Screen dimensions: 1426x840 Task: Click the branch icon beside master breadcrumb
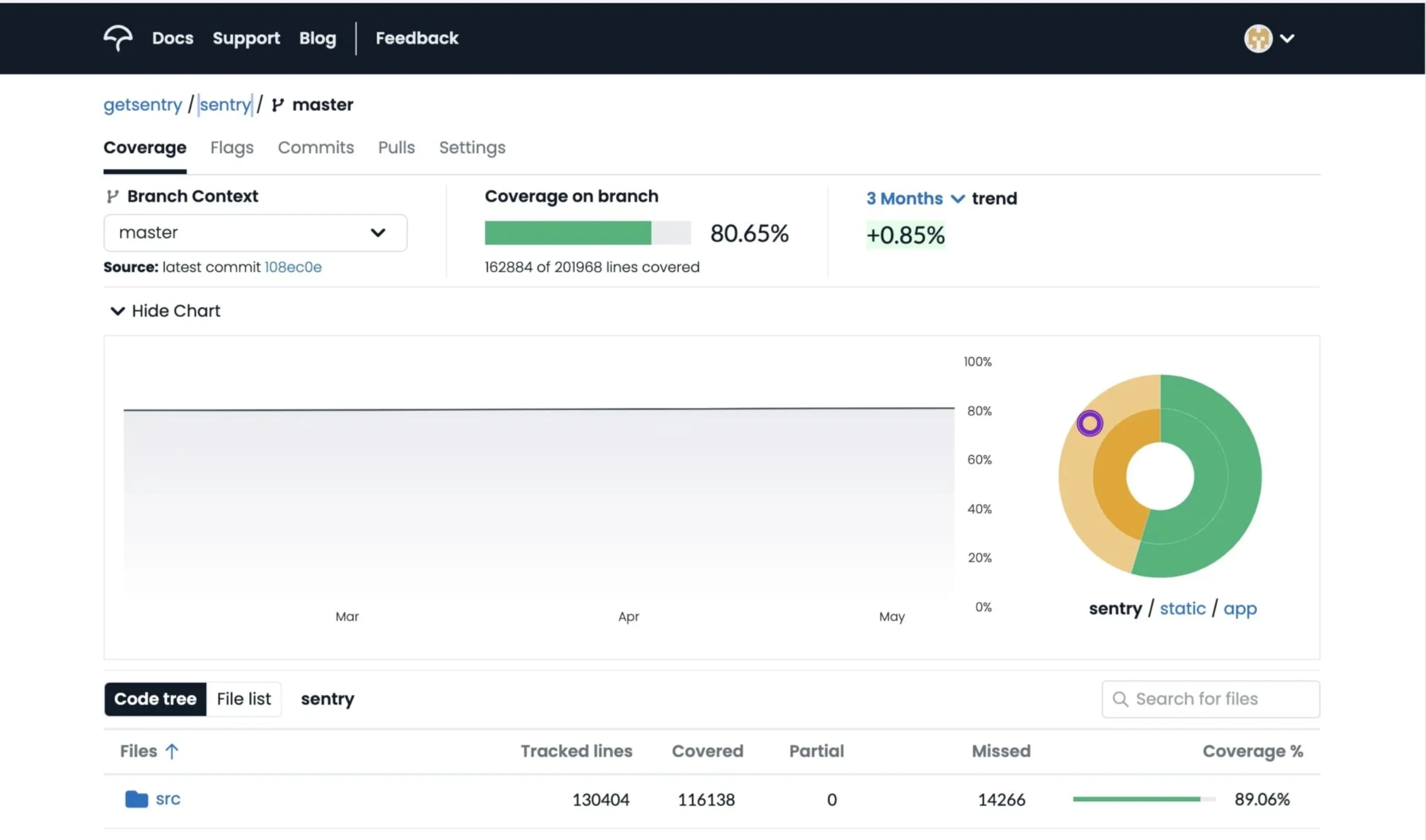pos(277,105)
